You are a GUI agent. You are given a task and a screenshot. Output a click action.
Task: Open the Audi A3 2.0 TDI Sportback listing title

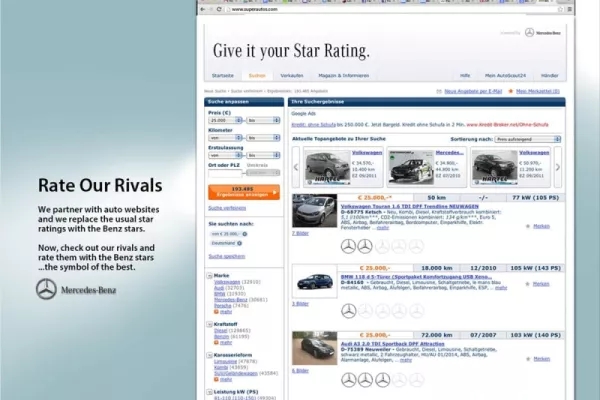[x=393, y=344]
